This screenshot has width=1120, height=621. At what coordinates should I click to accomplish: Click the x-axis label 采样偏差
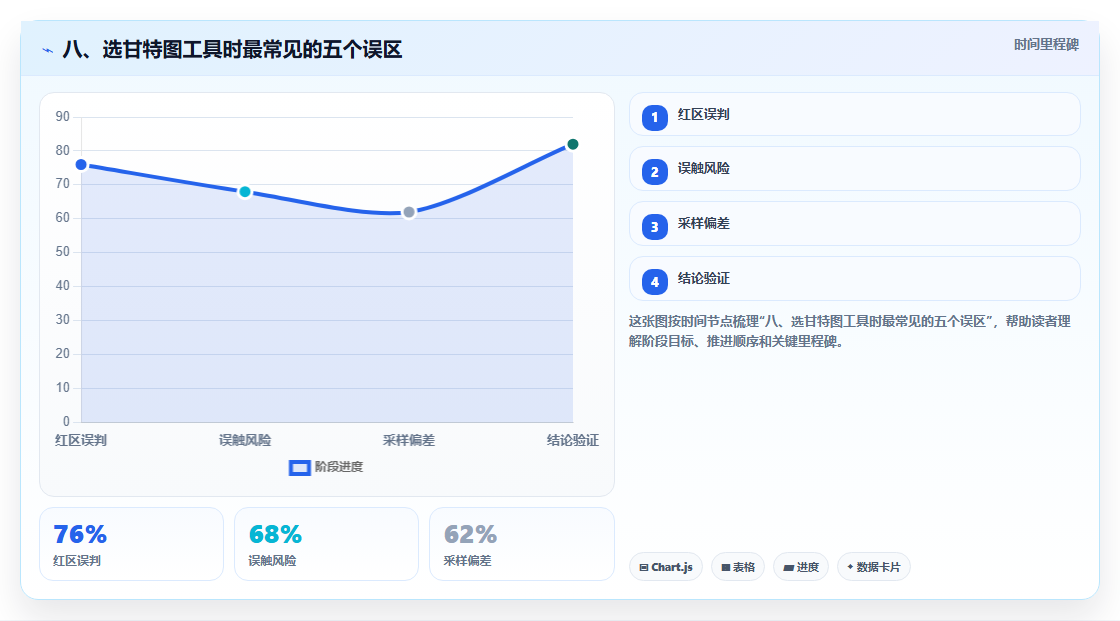coord(409,440)
